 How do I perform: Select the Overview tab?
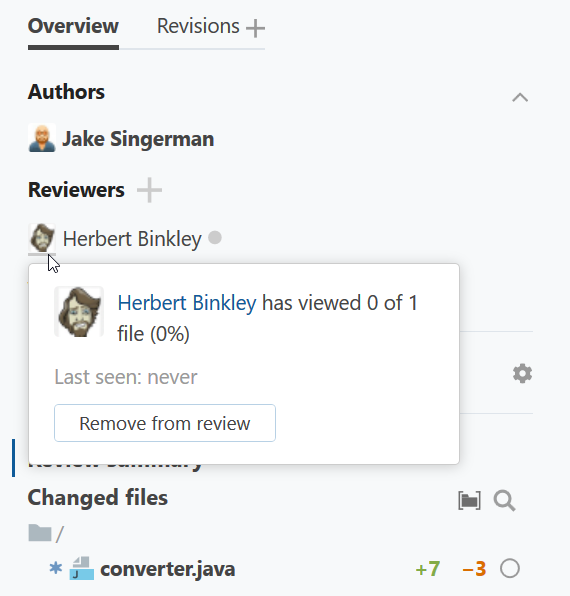click(73, 26)
